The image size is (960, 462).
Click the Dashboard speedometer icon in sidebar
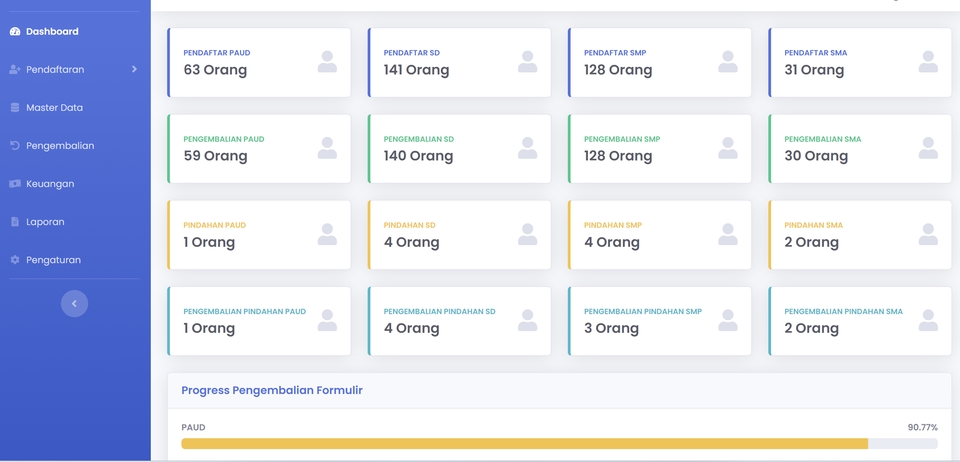[15, 32]
